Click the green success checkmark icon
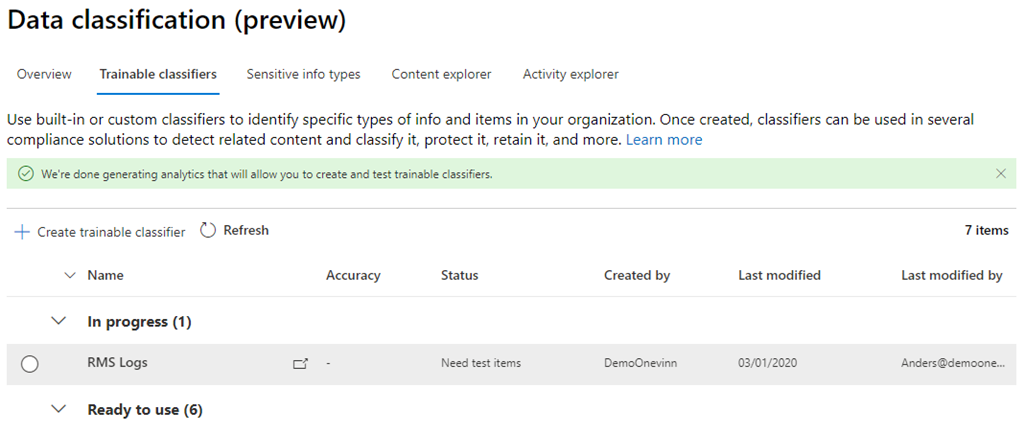This screenshot has height=433, width=1024. (26, 174)
